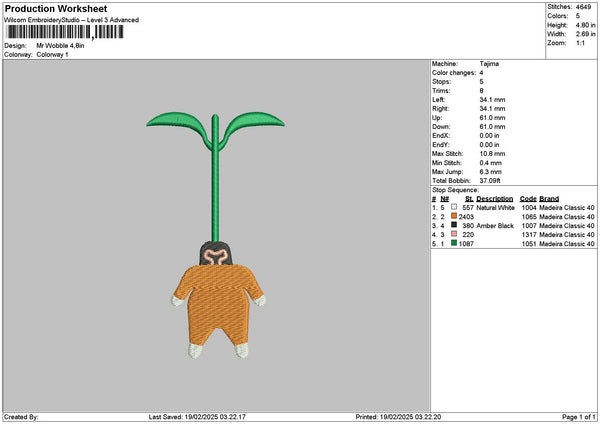Image resolution: width=600 pixels, height=424 pixels.
Task: Click the stitch count '2403' in row 2
Action: coord(466,217)
